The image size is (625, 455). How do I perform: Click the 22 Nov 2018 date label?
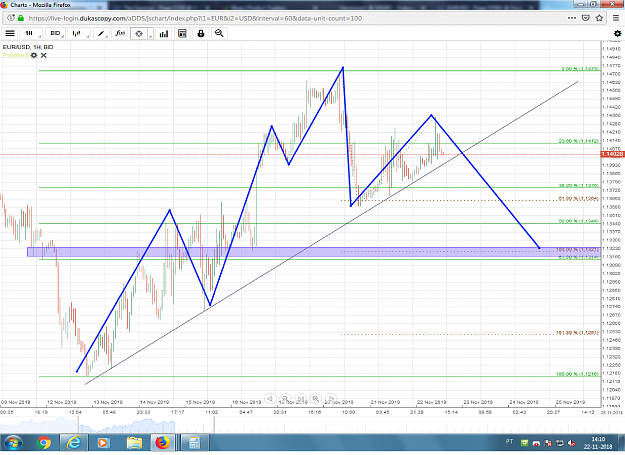point(432,402)
